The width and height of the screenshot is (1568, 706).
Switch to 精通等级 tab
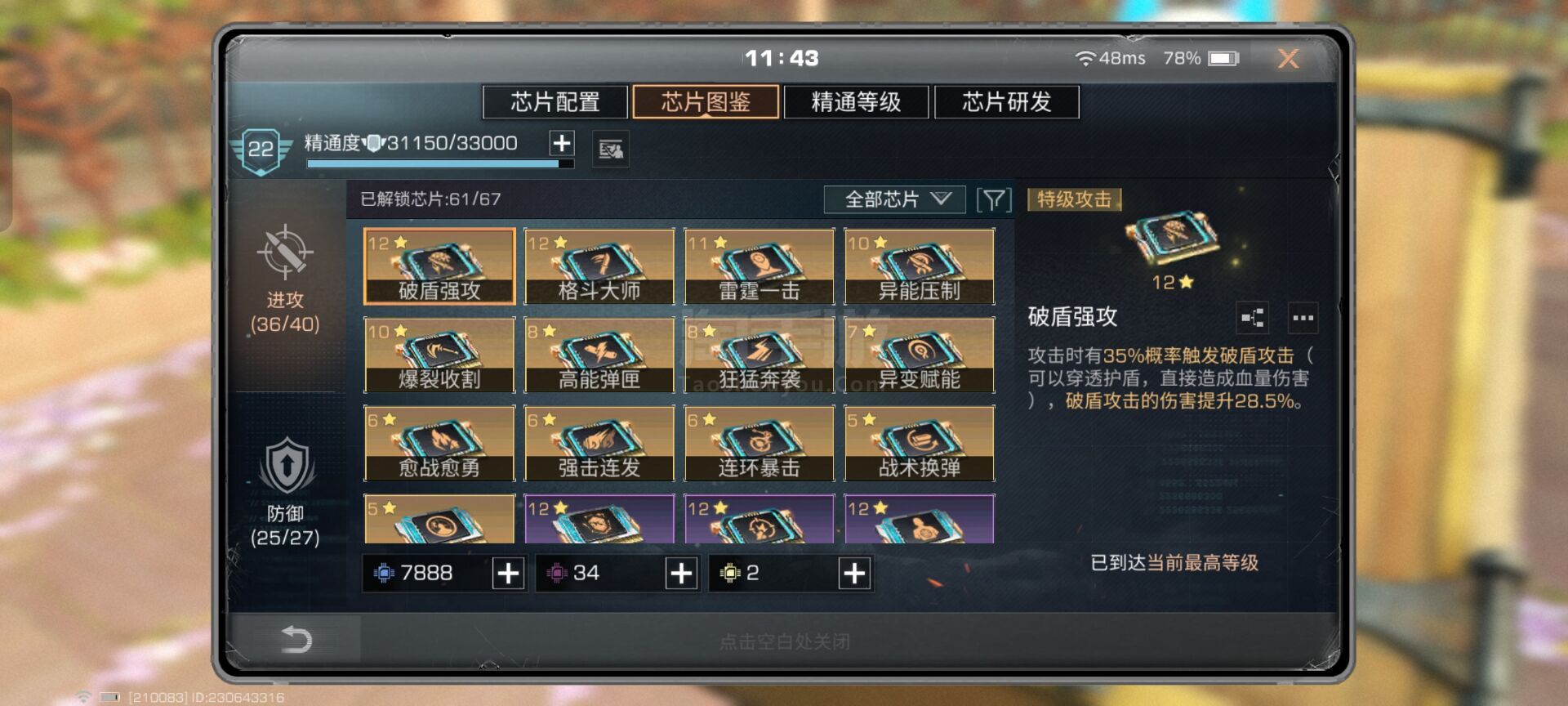click(x=856, y=102)
